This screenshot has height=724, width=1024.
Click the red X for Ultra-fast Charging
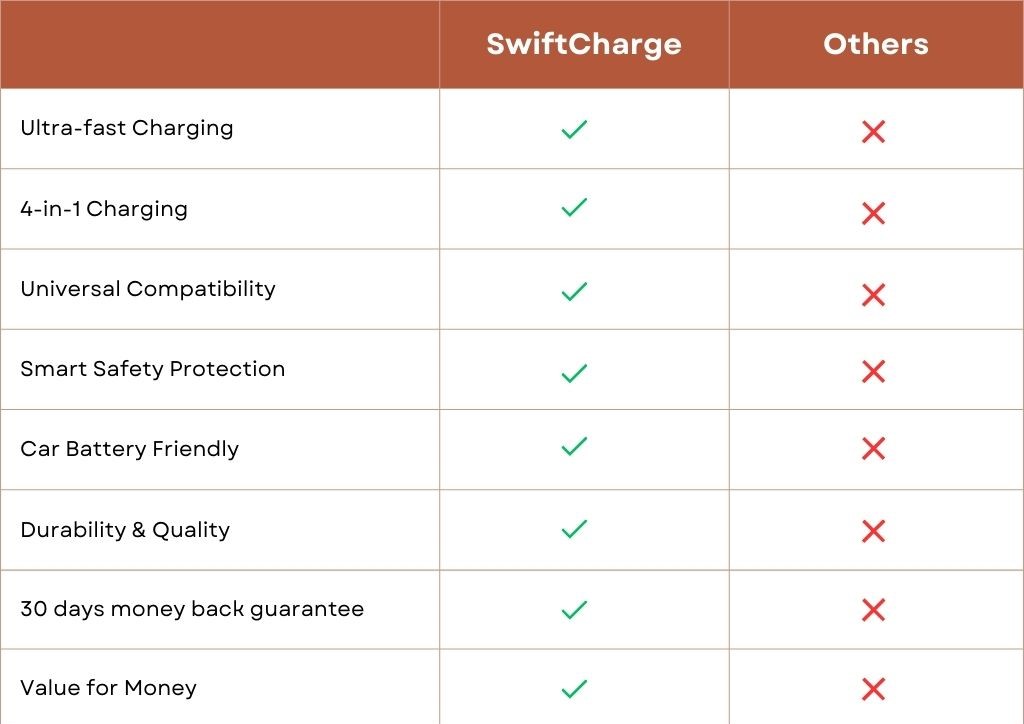873,131
